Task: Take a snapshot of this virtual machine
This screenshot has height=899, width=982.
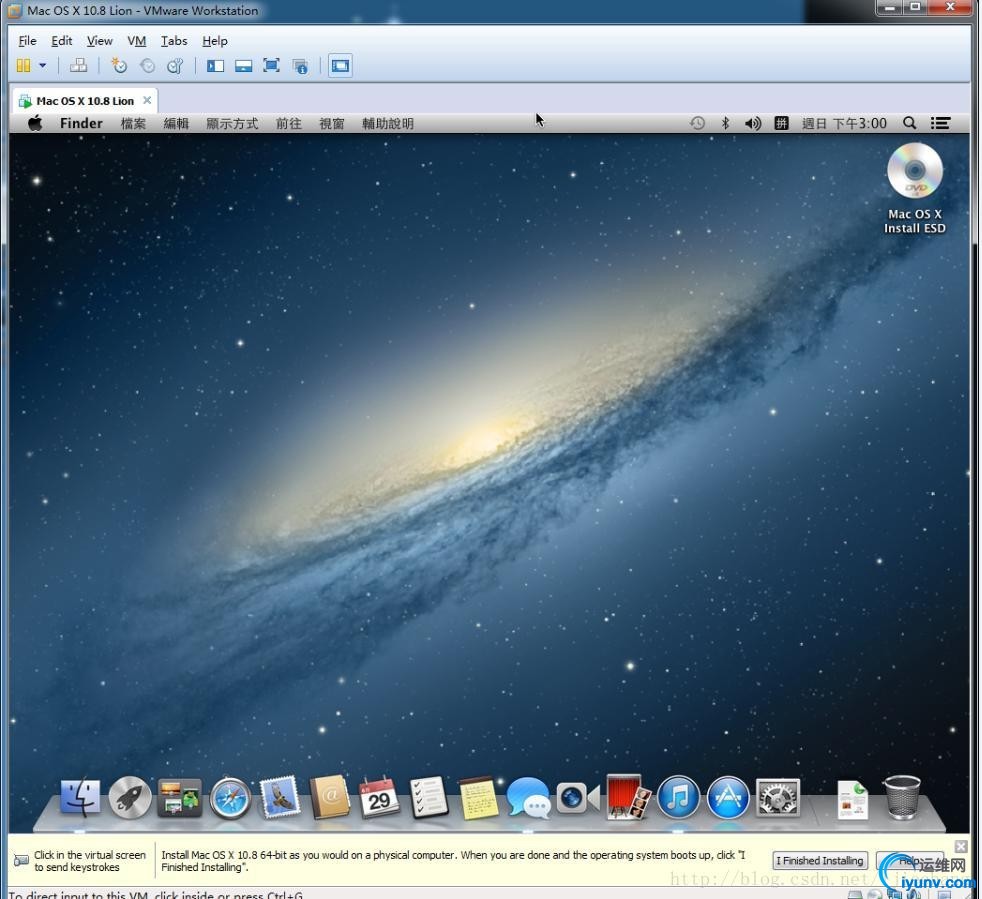Action: [x=118, y=65]
